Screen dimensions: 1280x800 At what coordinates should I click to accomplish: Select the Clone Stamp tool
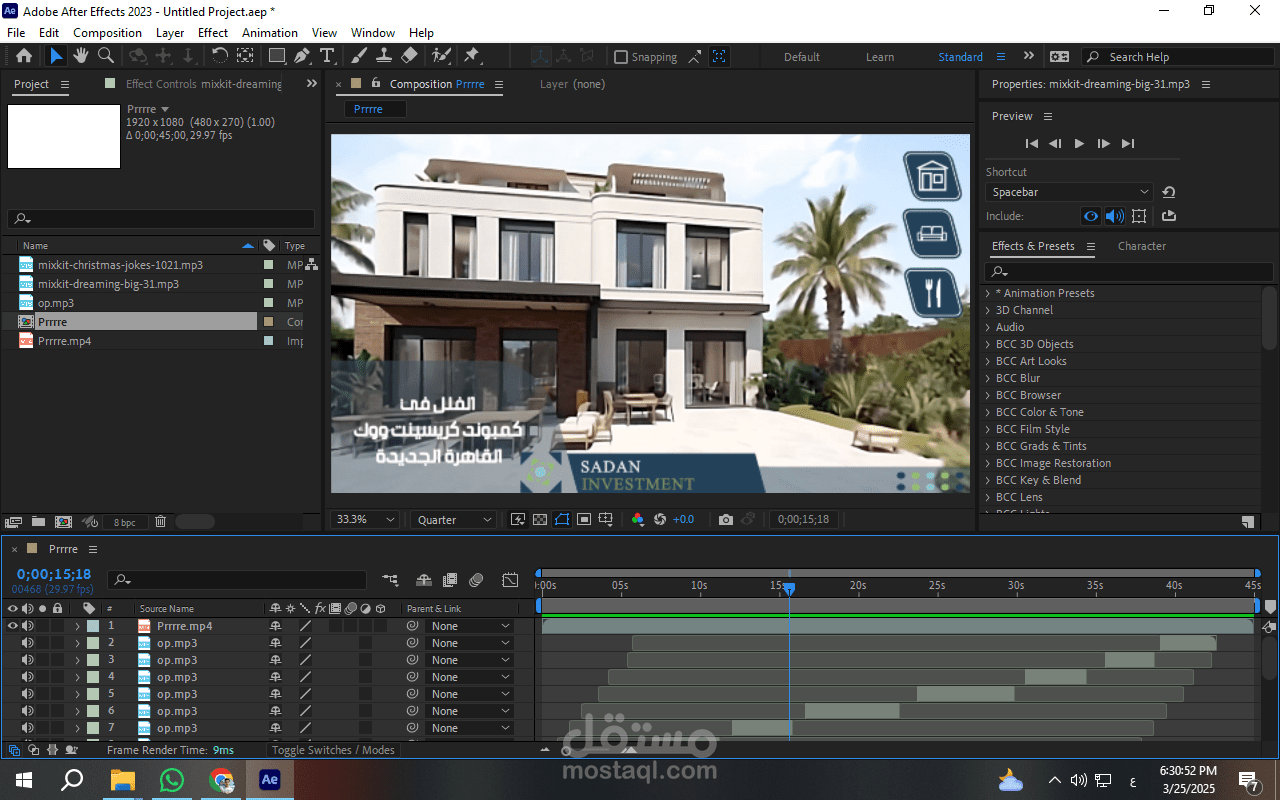point(384,56)
